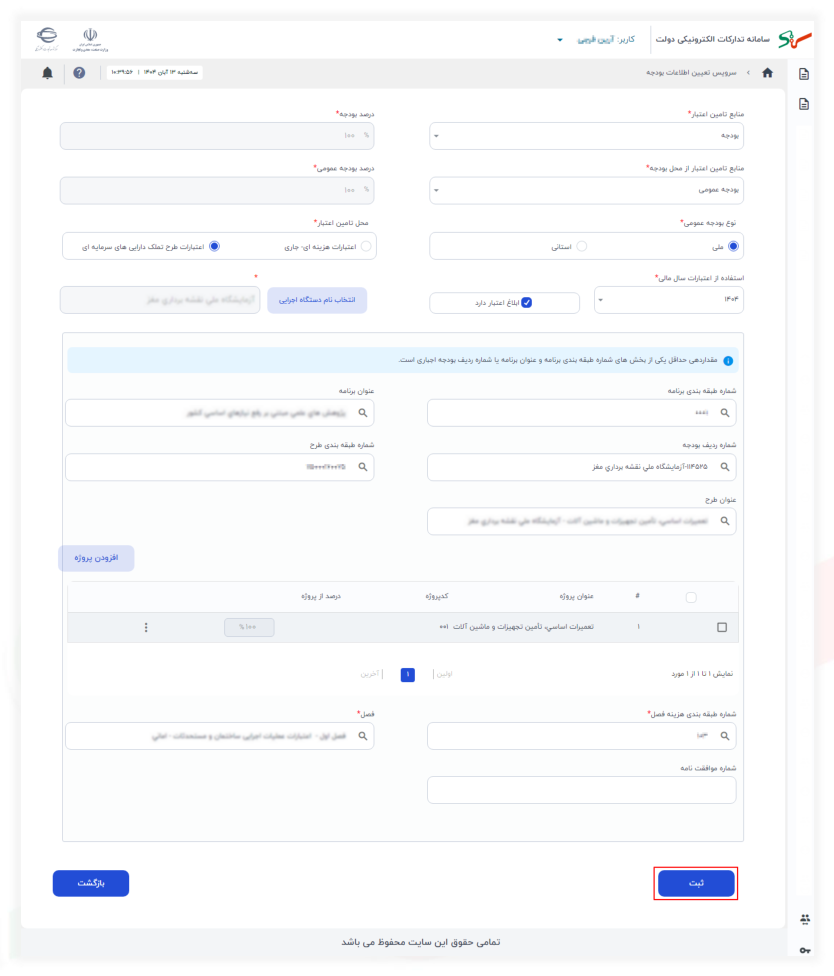The width and height of the screenshot is (834, 976).
Task: Click the درصد بودجه عمومی input field
Action: click(217, 190)
